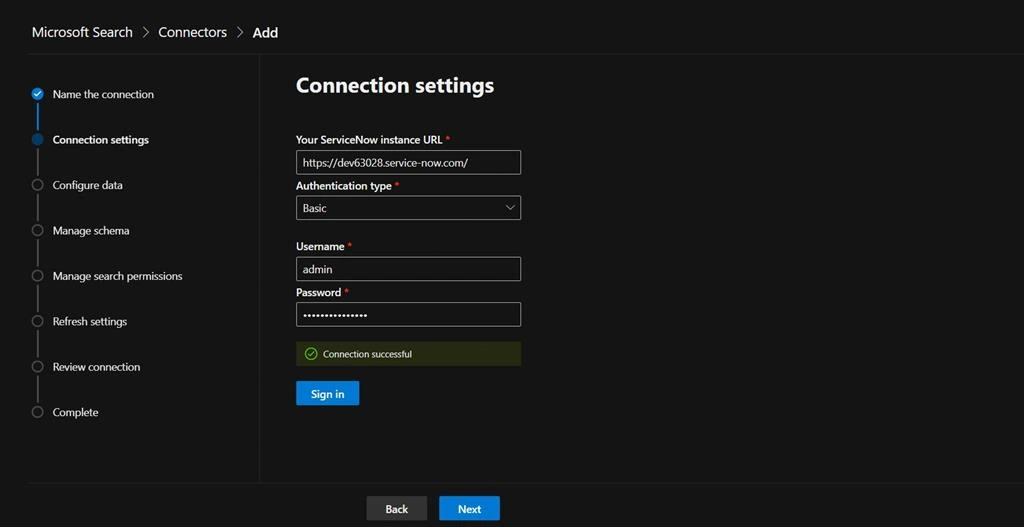Select the Review connection step
The height and width of the screenshot is (527, 1024).
(x=96, y=367)
